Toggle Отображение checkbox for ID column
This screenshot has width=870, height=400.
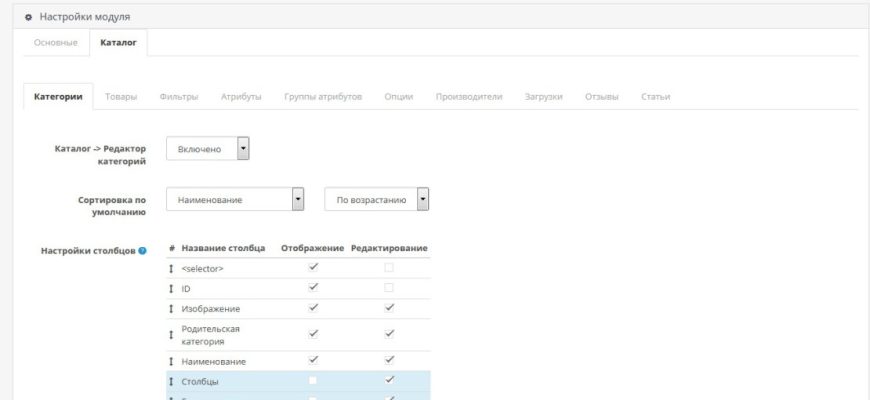(x=313, y=287)
